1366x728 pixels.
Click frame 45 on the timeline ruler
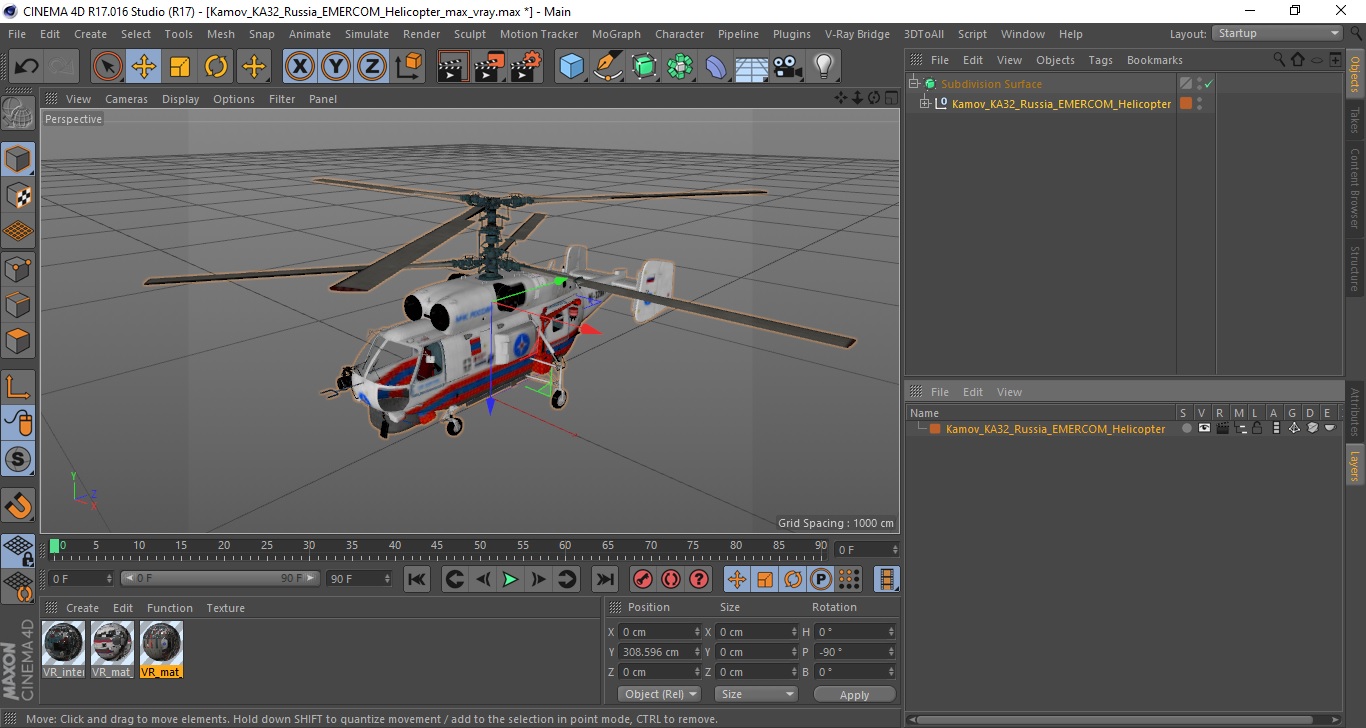(x=438, y=546)
